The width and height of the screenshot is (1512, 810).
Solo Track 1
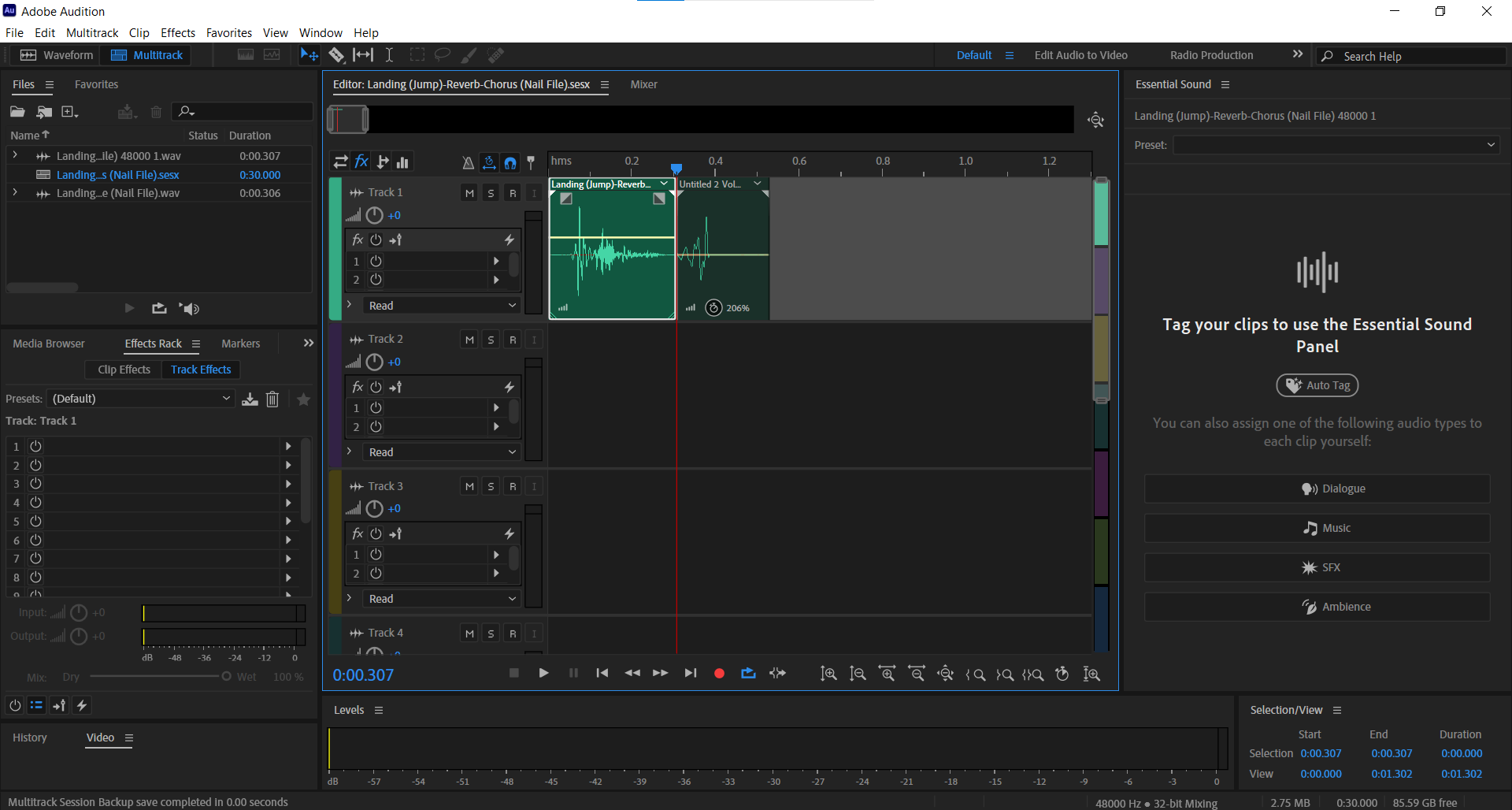[491, 193]
